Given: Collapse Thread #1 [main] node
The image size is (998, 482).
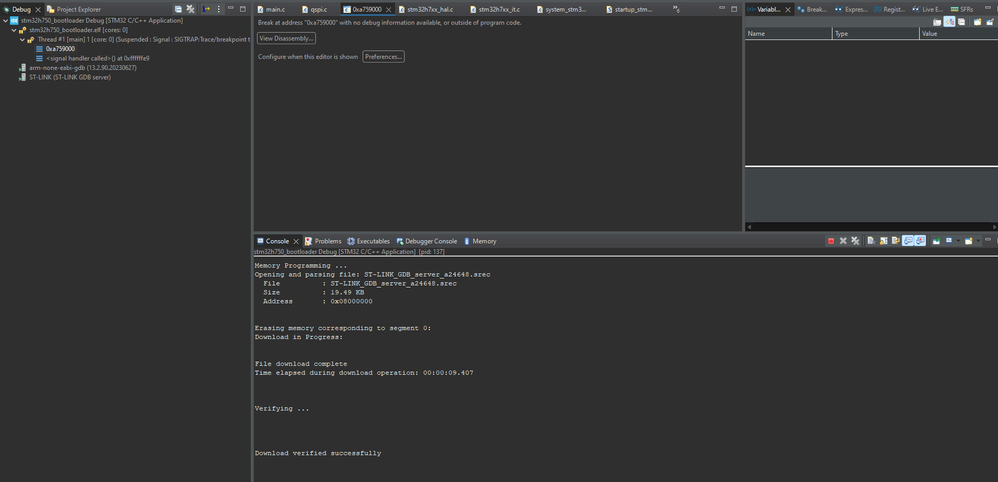Looking at the screenshot, I should pyautogui.click(x=22, y=39).
